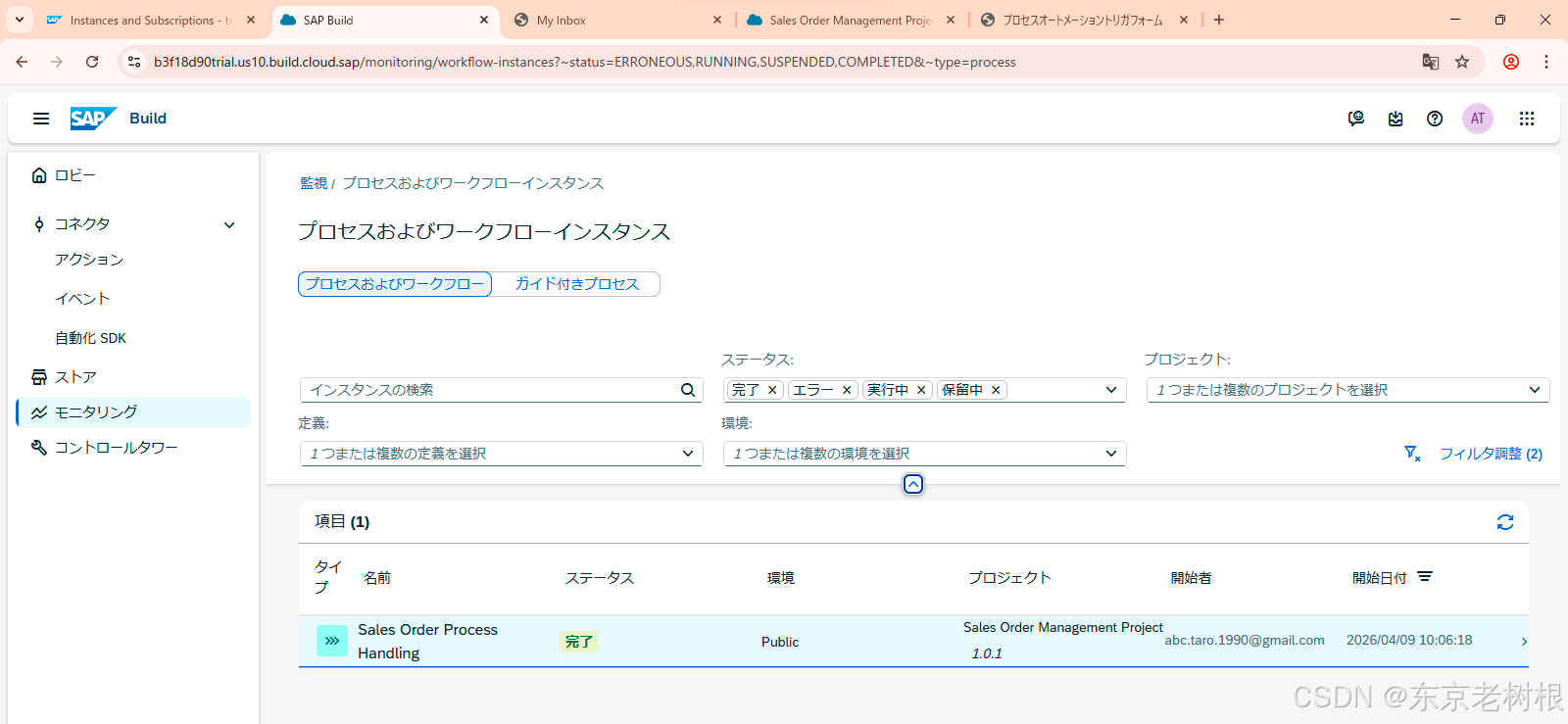This screenshot has width=1568, height=724.
Task: View site information icon in address bar
Action: (x=134, y=62)
